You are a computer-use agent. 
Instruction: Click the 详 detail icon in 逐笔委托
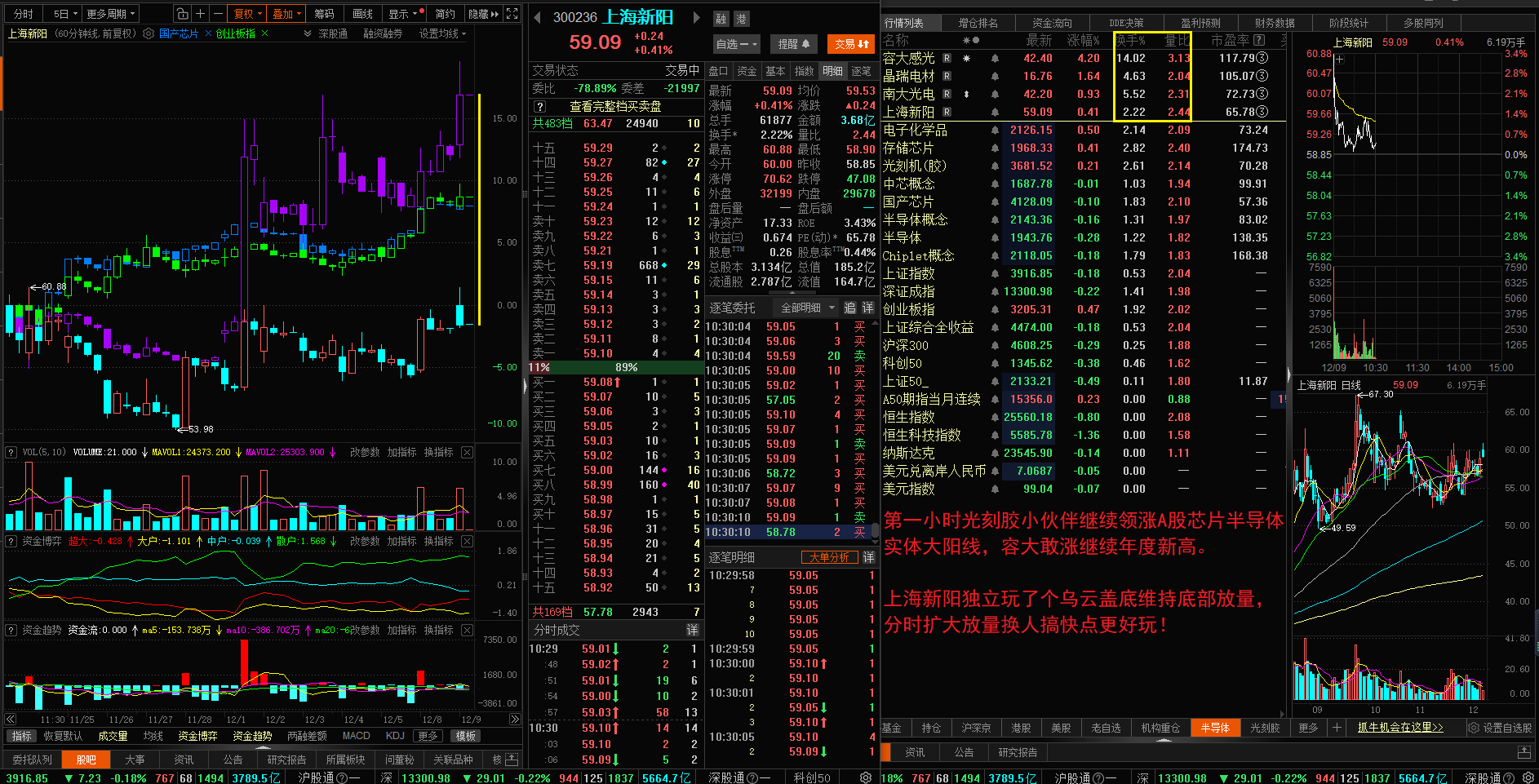click(x=867, y=308)
